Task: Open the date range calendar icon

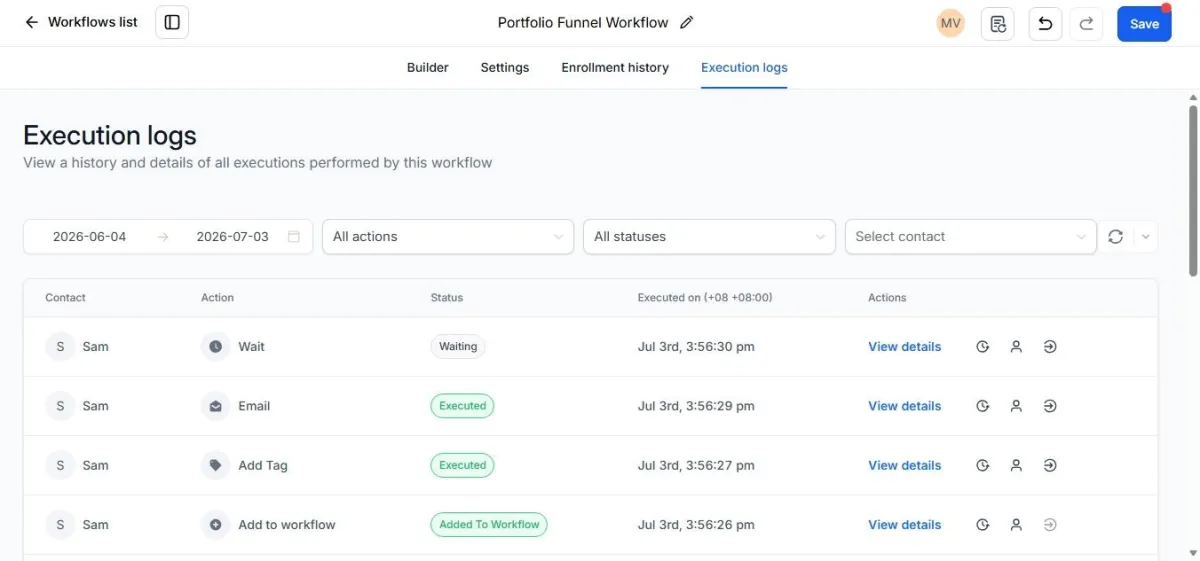Action: pyautogui.click(x=294, y=237)
